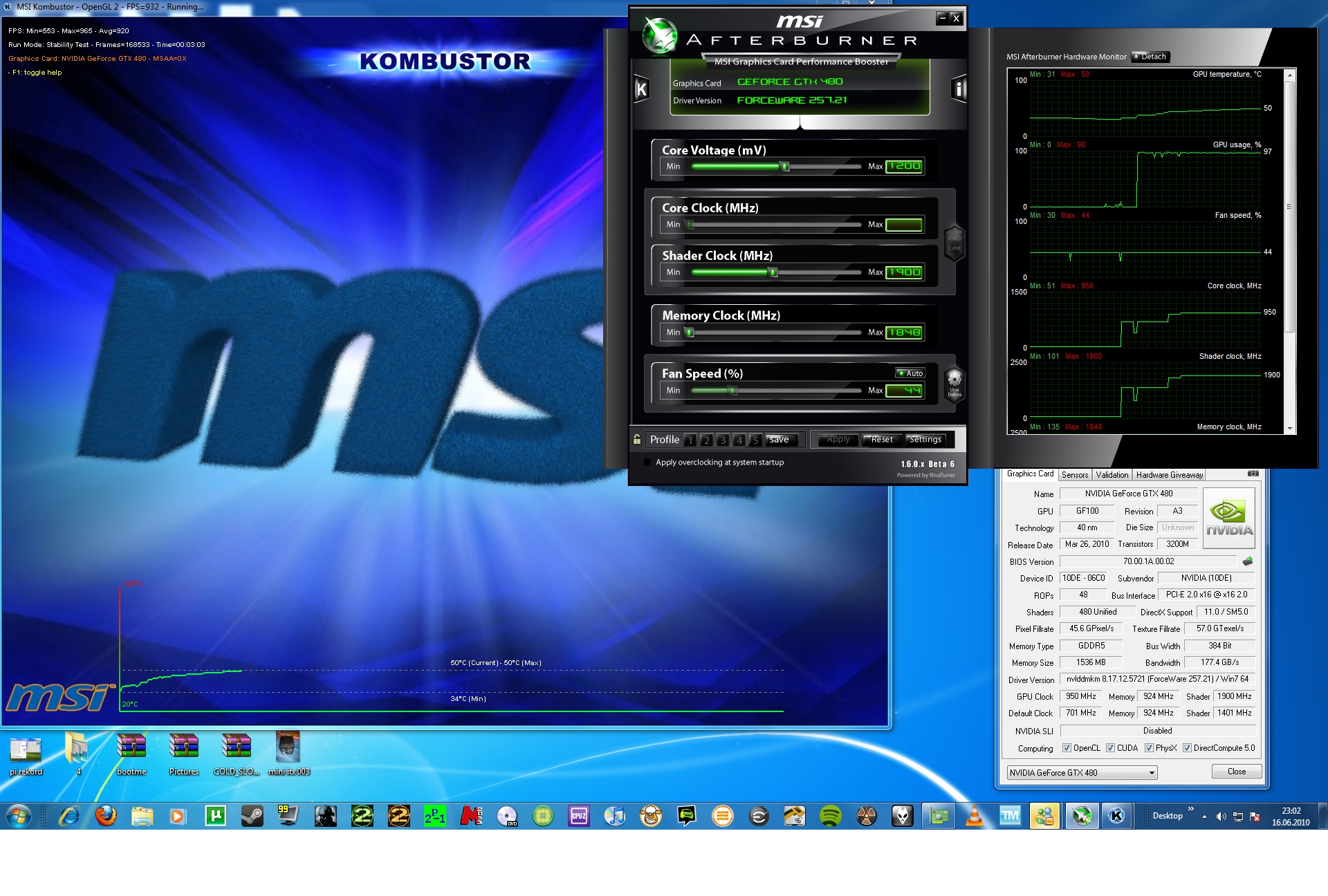Open Spotify from the taskbar
This screenshot has height=896, width=1328.
coord(830,816)
